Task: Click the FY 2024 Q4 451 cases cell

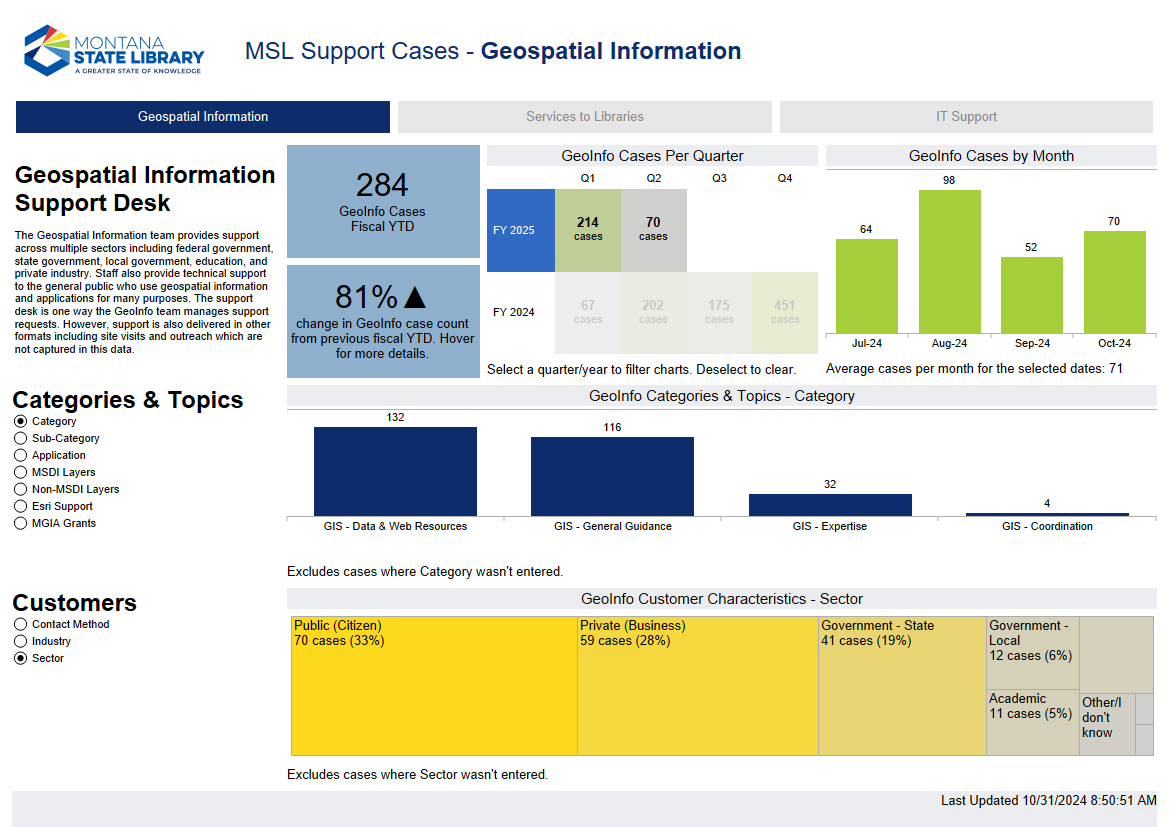Action: coord(785,312)
